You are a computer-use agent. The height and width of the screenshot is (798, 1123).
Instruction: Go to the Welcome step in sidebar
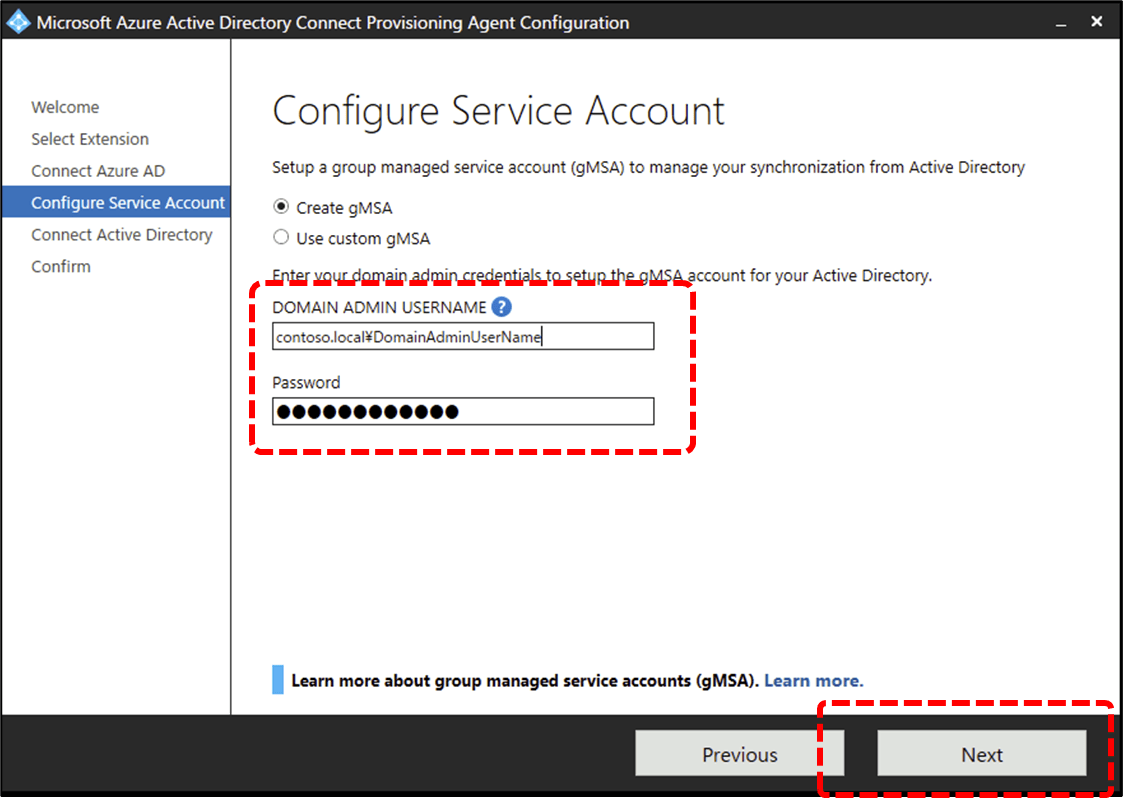tap(65, 107)
